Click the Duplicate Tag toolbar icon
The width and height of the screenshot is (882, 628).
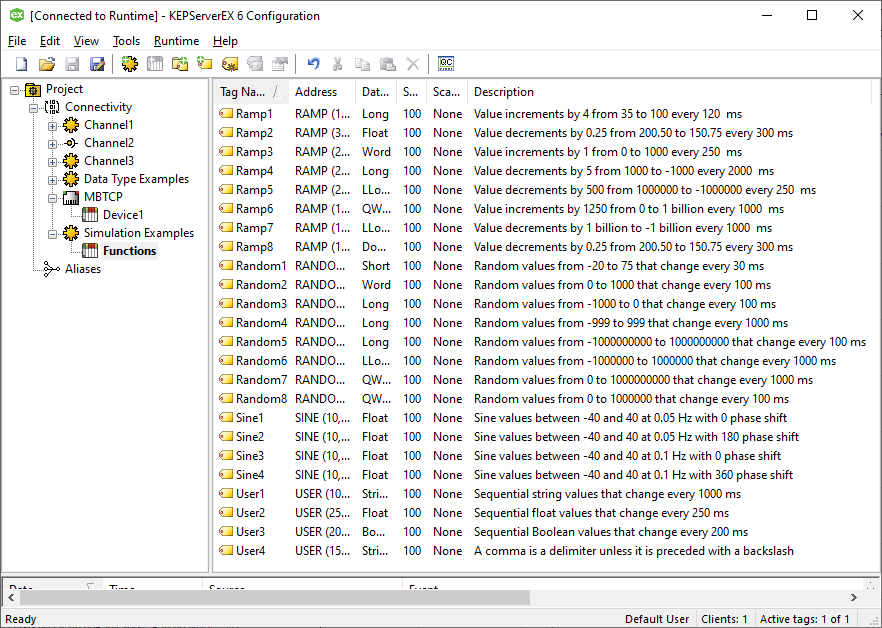(x=255, y=64)
